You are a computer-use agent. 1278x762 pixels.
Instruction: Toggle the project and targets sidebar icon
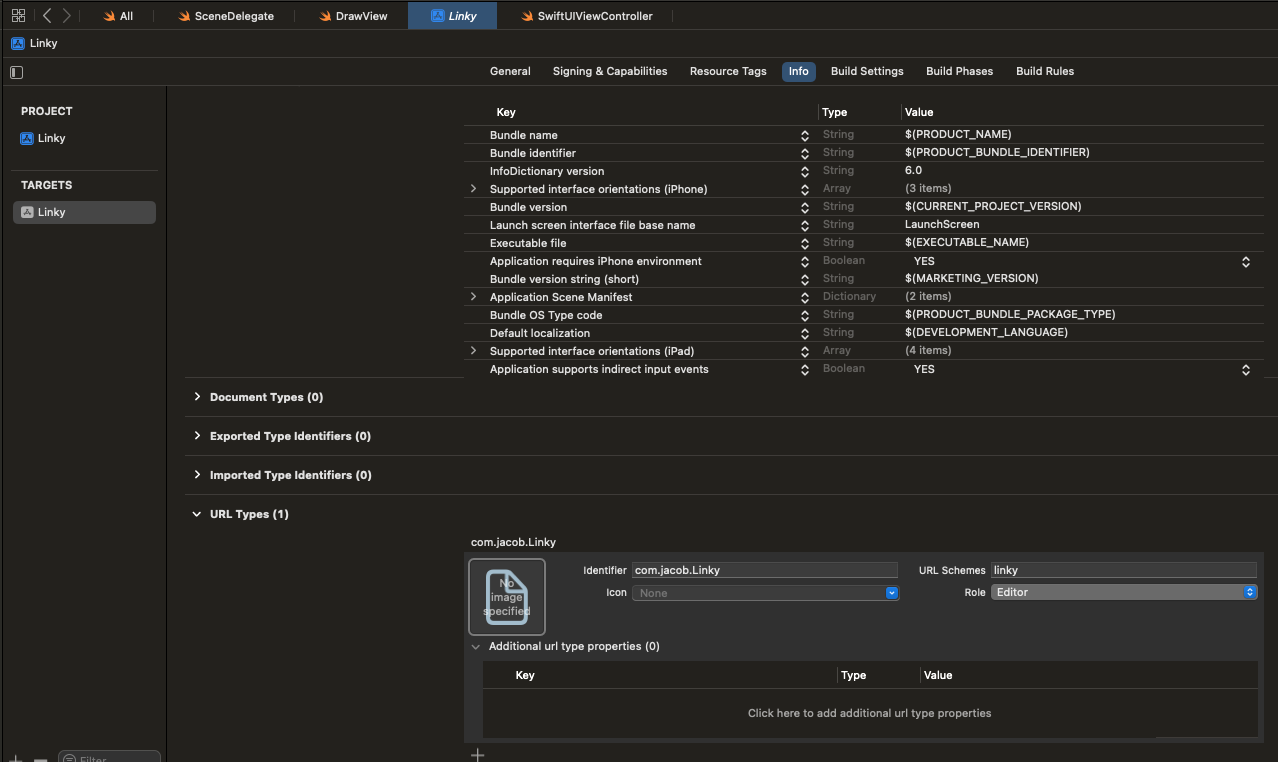click(x=16, y=72)
